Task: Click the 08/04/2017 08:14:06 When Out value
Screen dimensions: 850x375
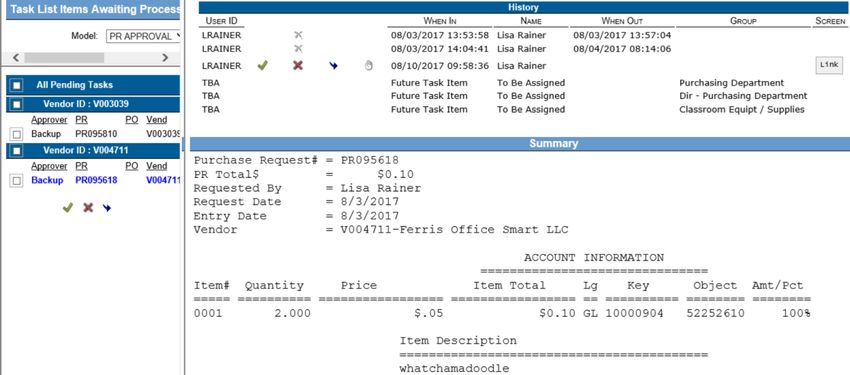Action: 622,49
